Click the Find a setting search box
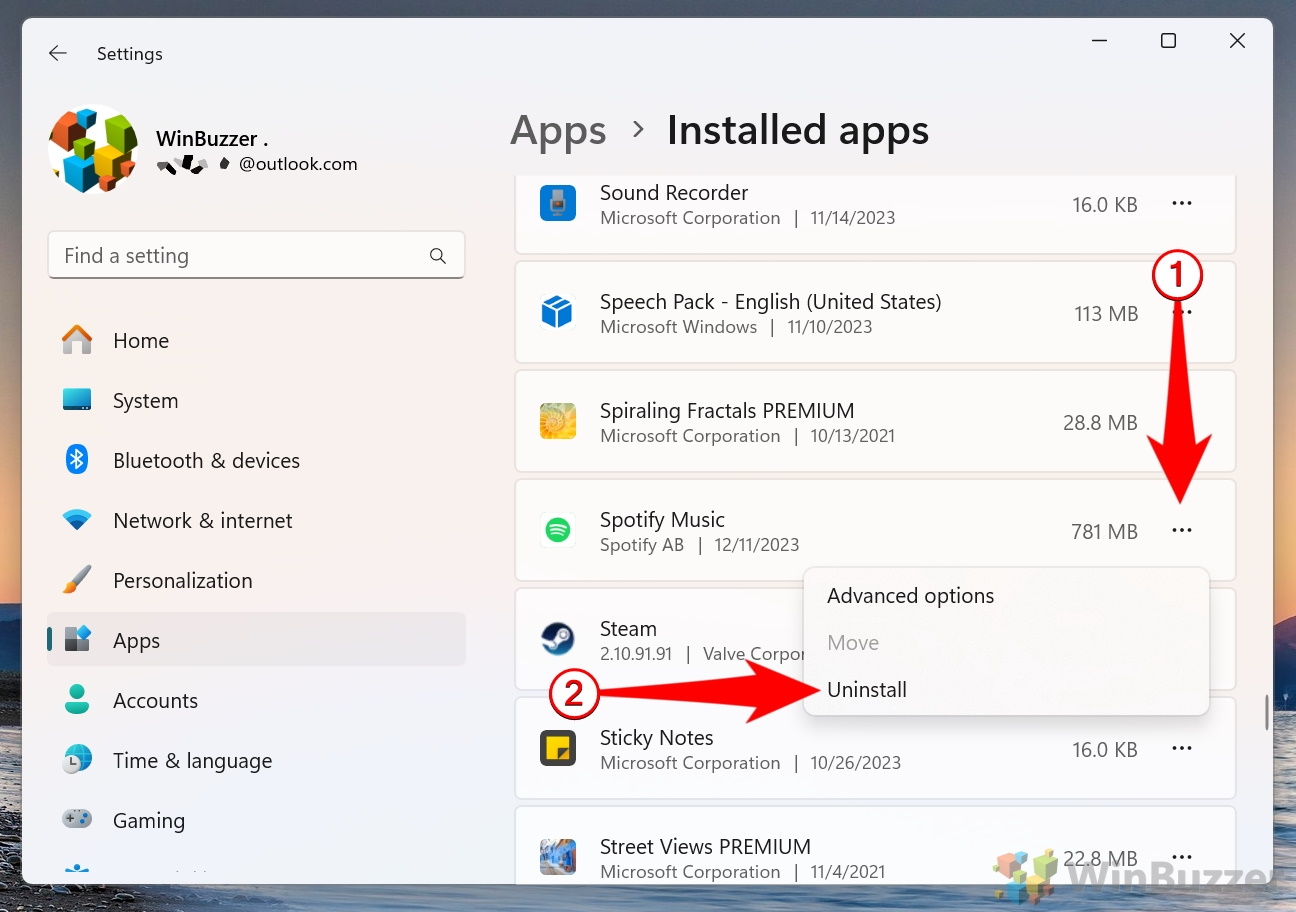The height and width of the screenshot is (912, 1296). point(256,256)
